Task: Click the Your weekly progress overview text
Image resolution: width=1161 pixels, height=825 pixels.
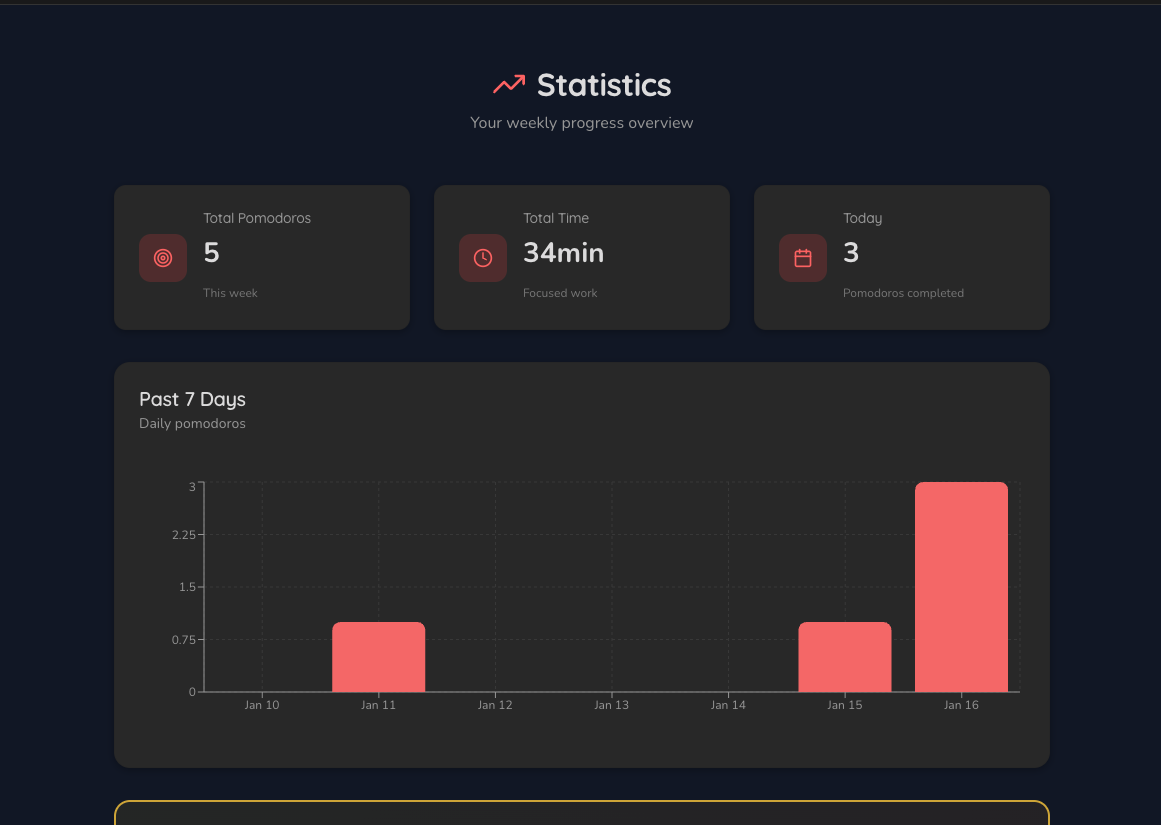Action: pos(581,123)
